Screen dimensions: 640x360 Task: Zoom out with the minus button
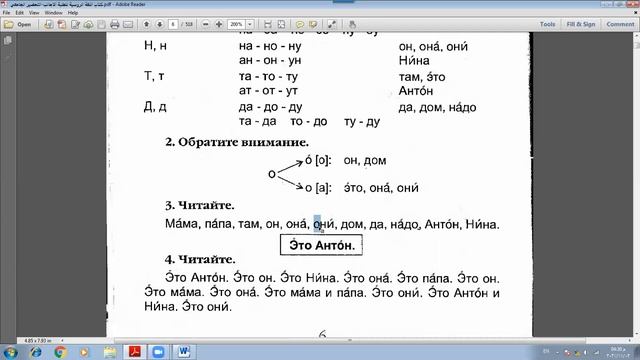(206, 24)
